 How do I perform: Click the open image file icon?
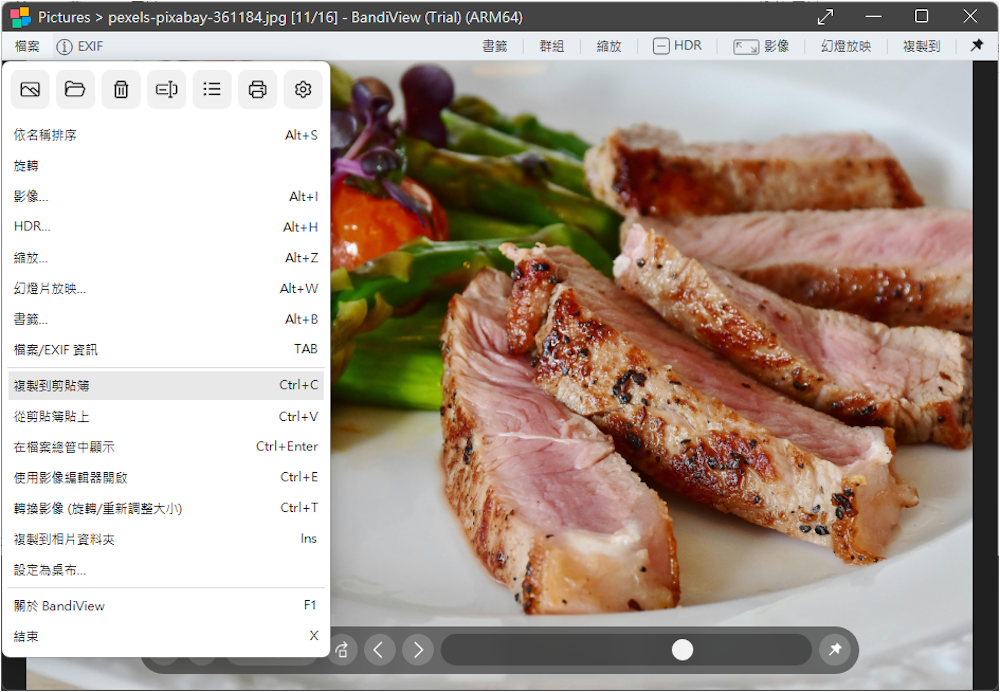click(30, 90)
